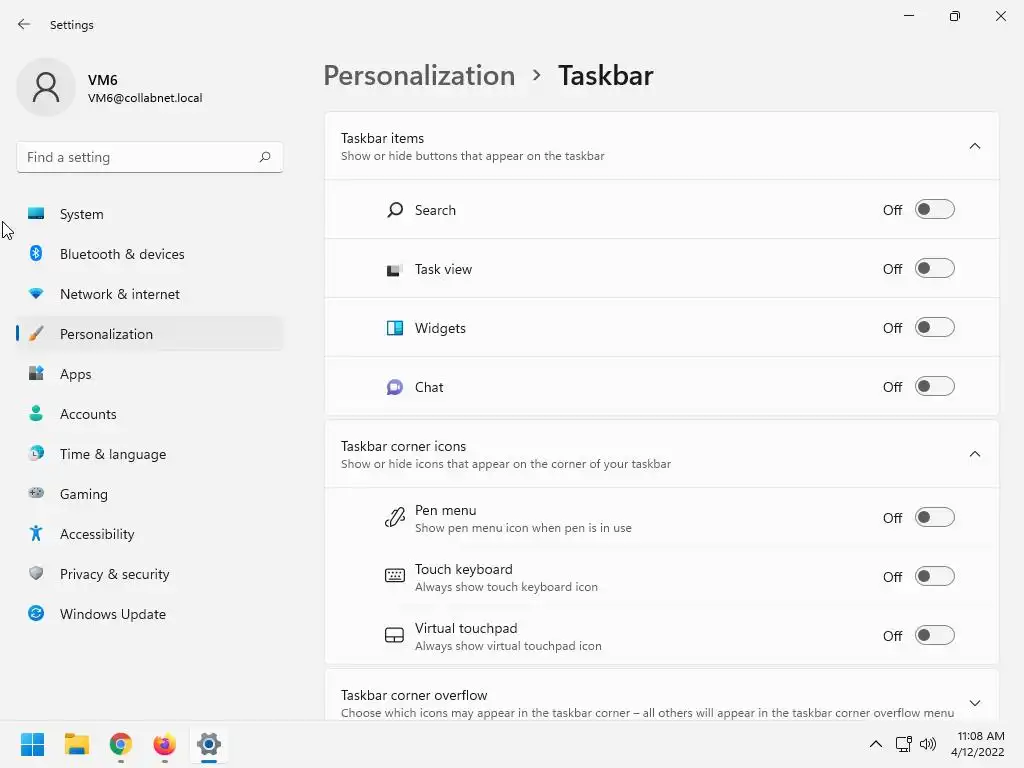
Task: Click the Personalization breadcrumb link
Action: [419, 76]
